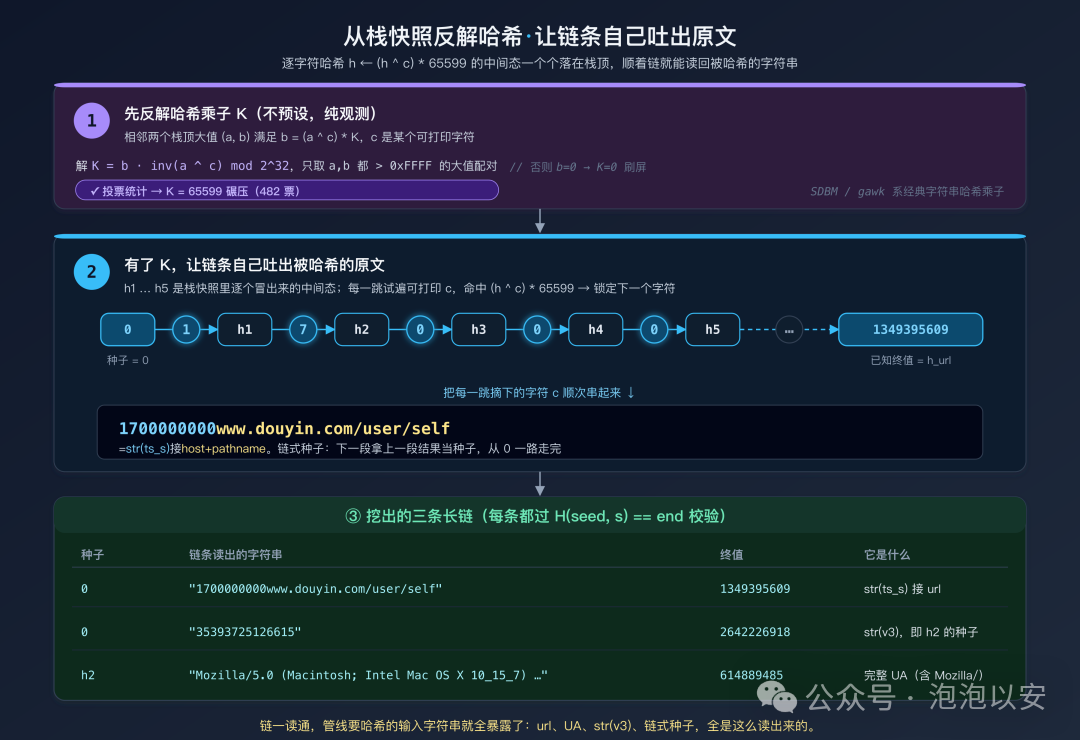Image resolution: width=1080 pixels, height=740 pixels.
Task: Click the cell '完整 UA（含 Mozilla/）'
Action: [x=924, y=675]
